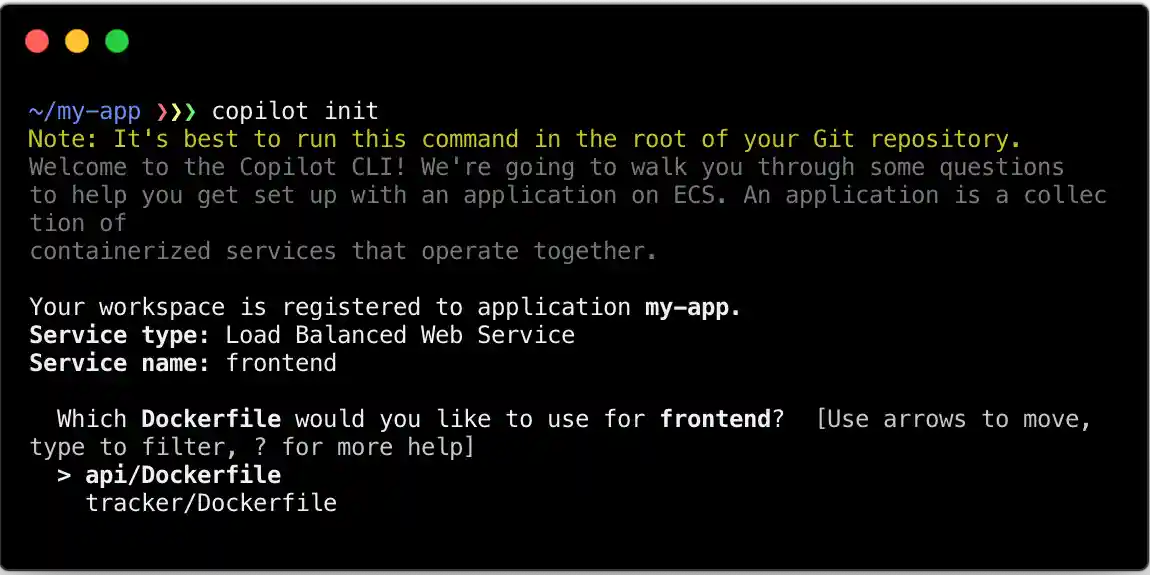Click the green maximize window button

tap(117, 41)
